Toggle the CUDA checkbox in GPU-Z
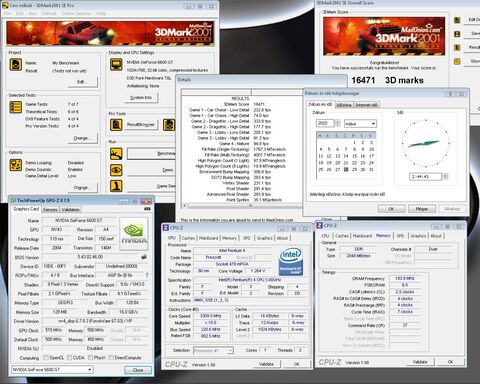The width and height of the screenshot is (480, 384). (69, 358)
